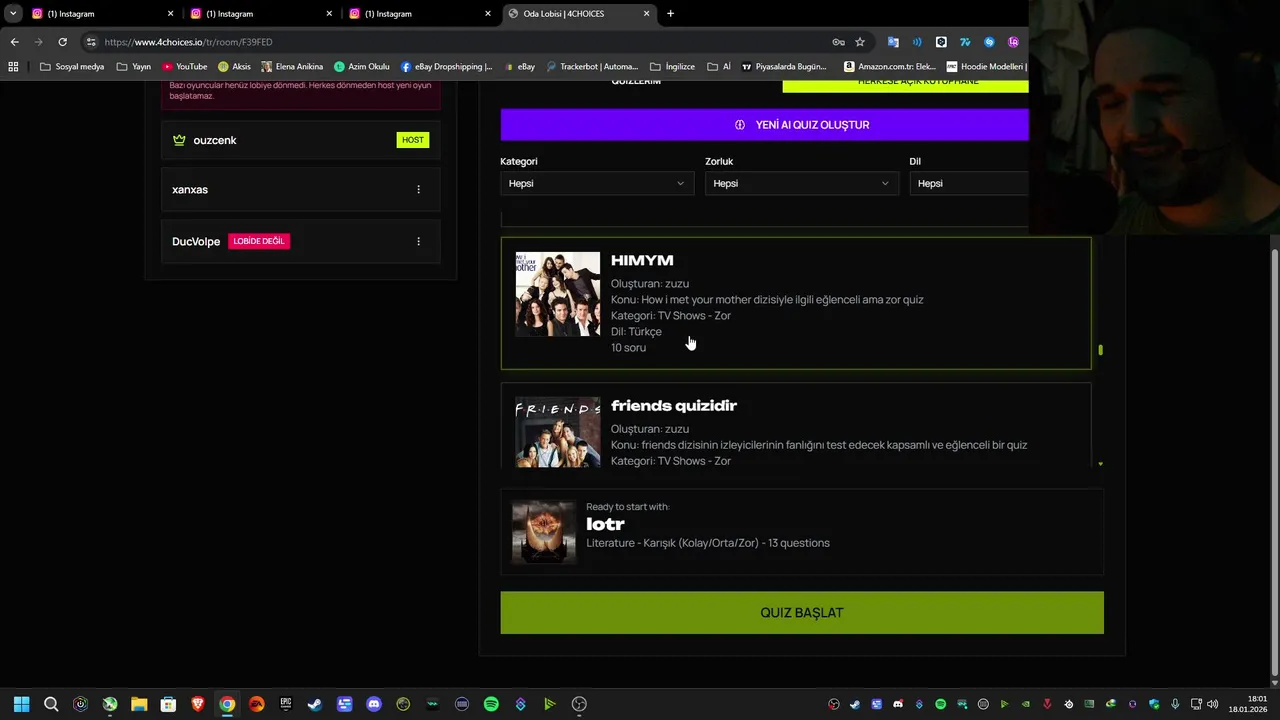Click YENİ AI QUIZ OLUŞTUR button
Viewport: 1280px width, 720px height.
[765, 125]
